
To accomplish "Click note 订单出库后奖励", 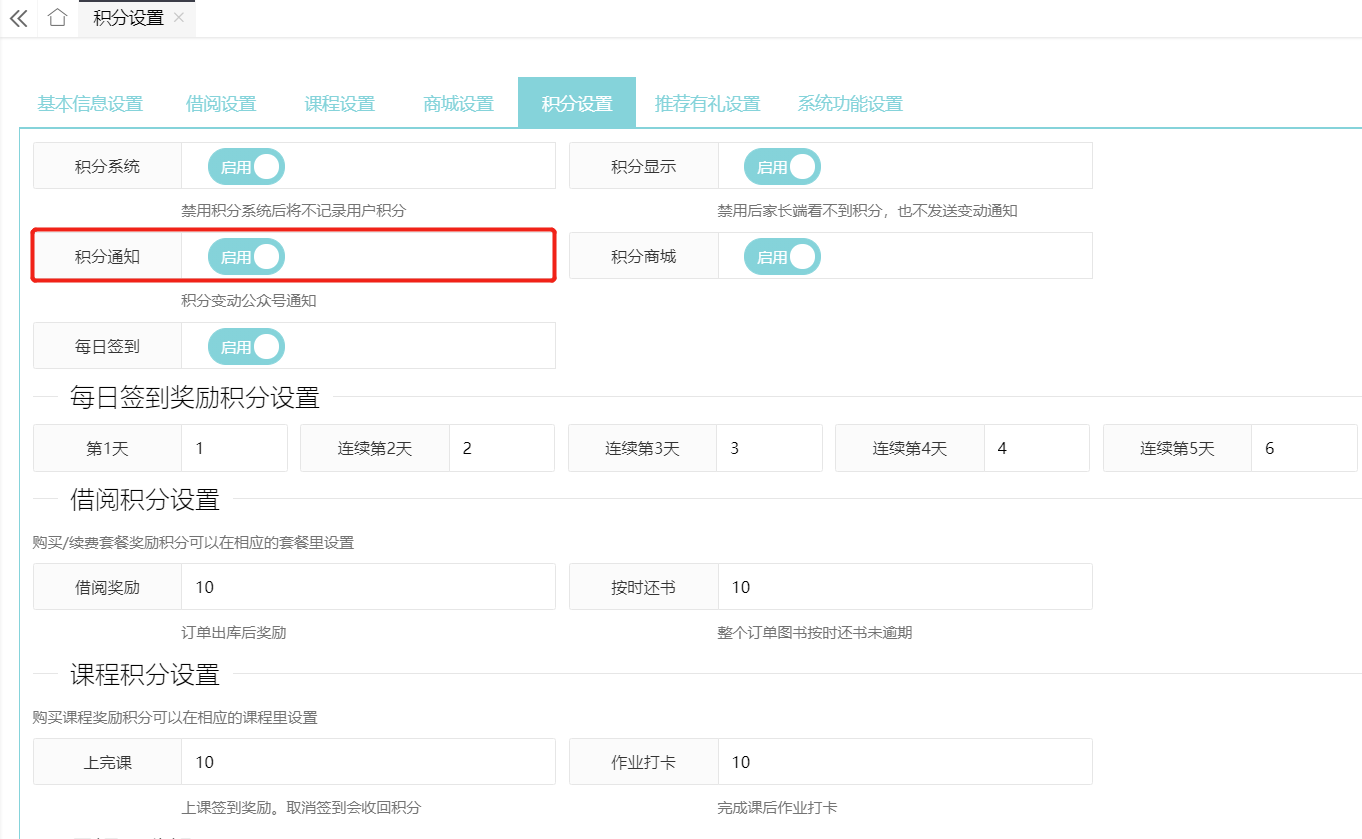I will 234,633.
